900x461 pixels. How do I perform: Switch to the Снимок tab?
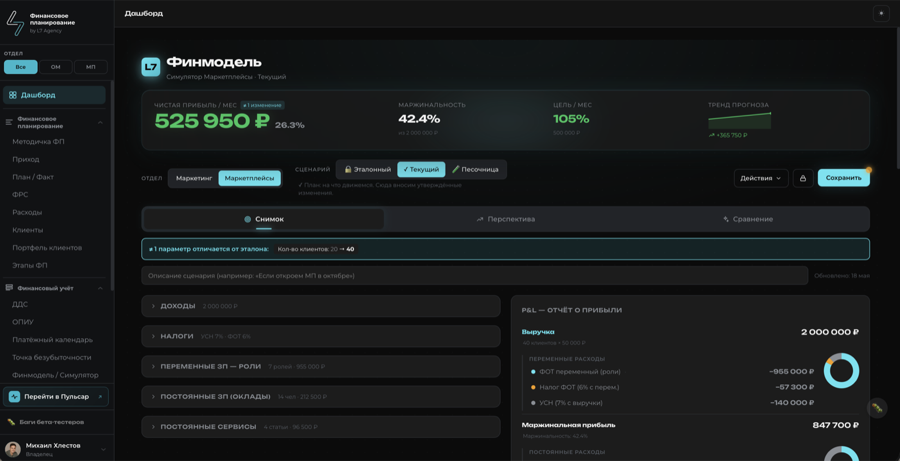click(263, 219)
